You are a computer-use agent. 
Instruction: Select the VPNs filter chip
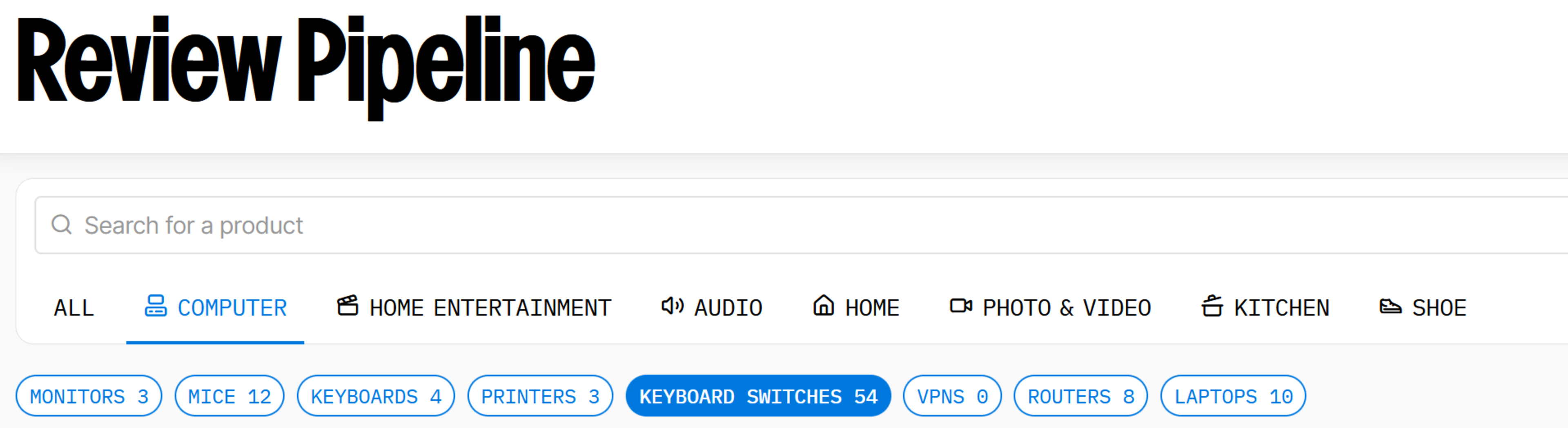click(x=952, y=396)
